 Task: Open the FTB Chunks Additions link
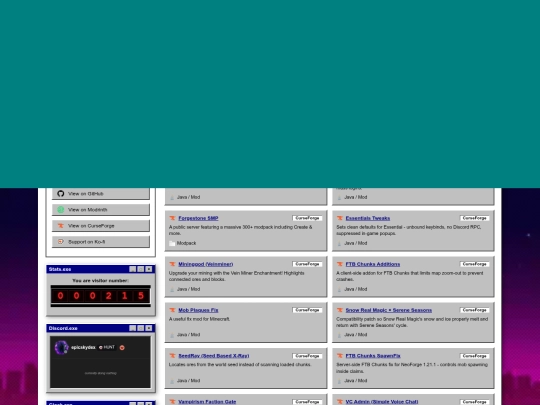click(x=373, y=264)
